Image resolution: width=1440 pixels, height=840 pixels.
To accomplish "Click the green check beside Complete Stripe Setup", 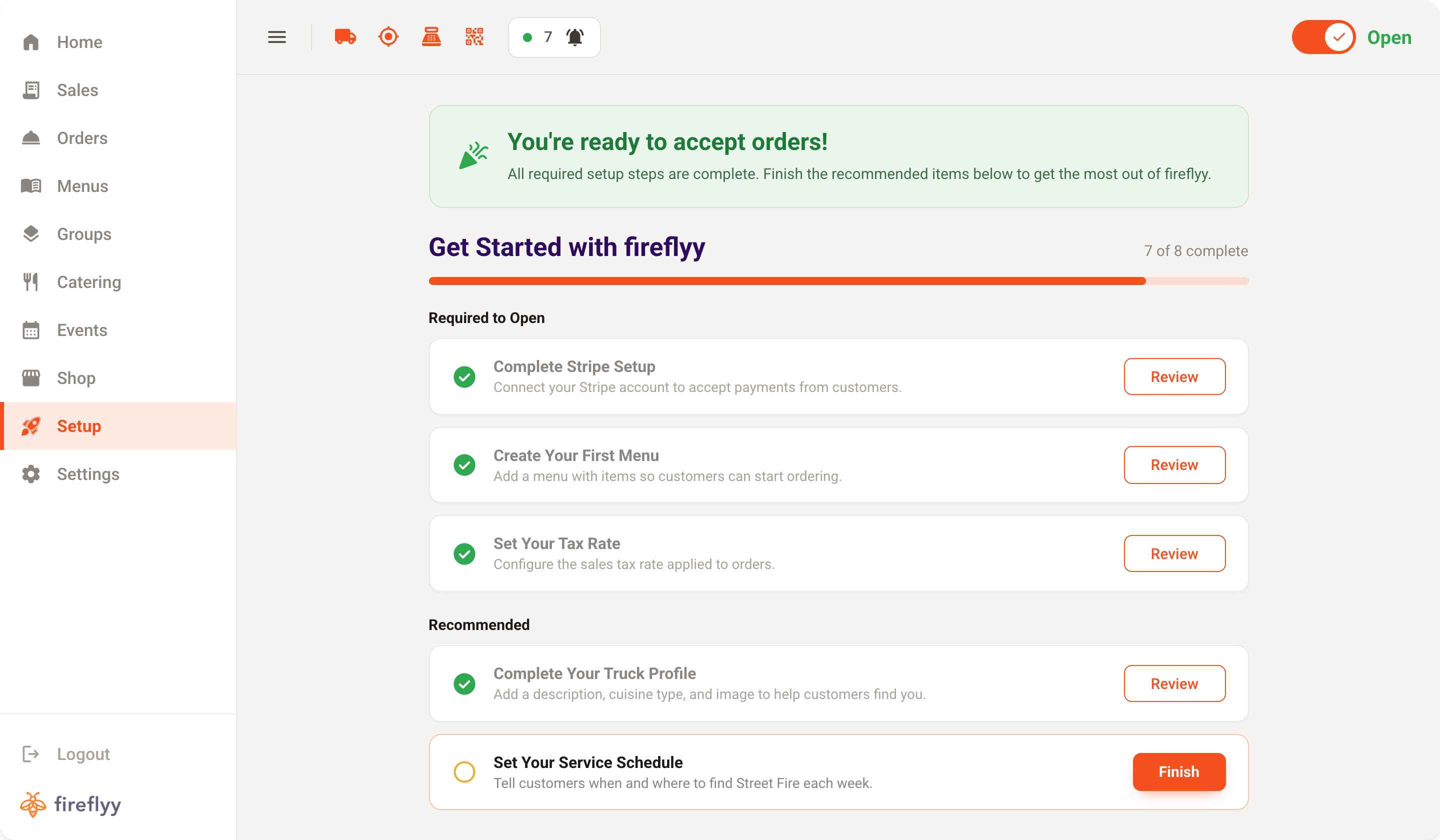I will click(x=464, y=376).
